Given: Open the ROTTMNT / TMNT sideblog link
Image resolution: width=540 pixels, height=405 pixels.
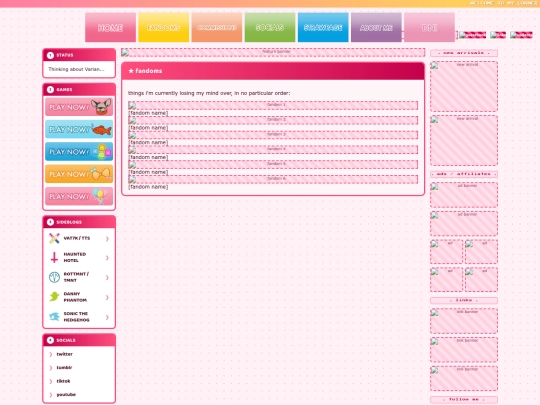Looking at the screenshot, I should (x=76, y=277).
